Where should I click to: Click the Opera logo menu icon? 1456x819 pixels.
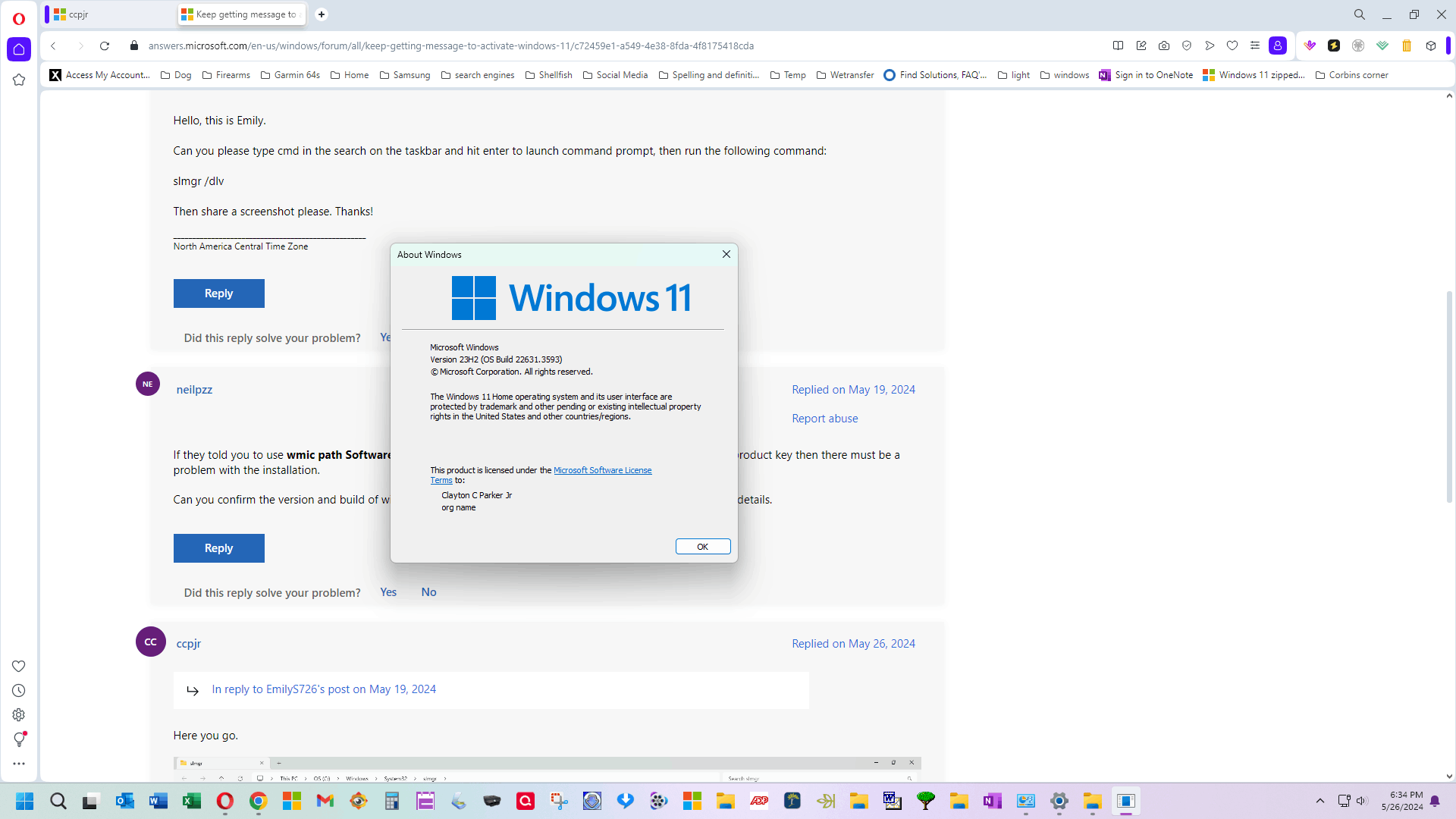[19, 18]
